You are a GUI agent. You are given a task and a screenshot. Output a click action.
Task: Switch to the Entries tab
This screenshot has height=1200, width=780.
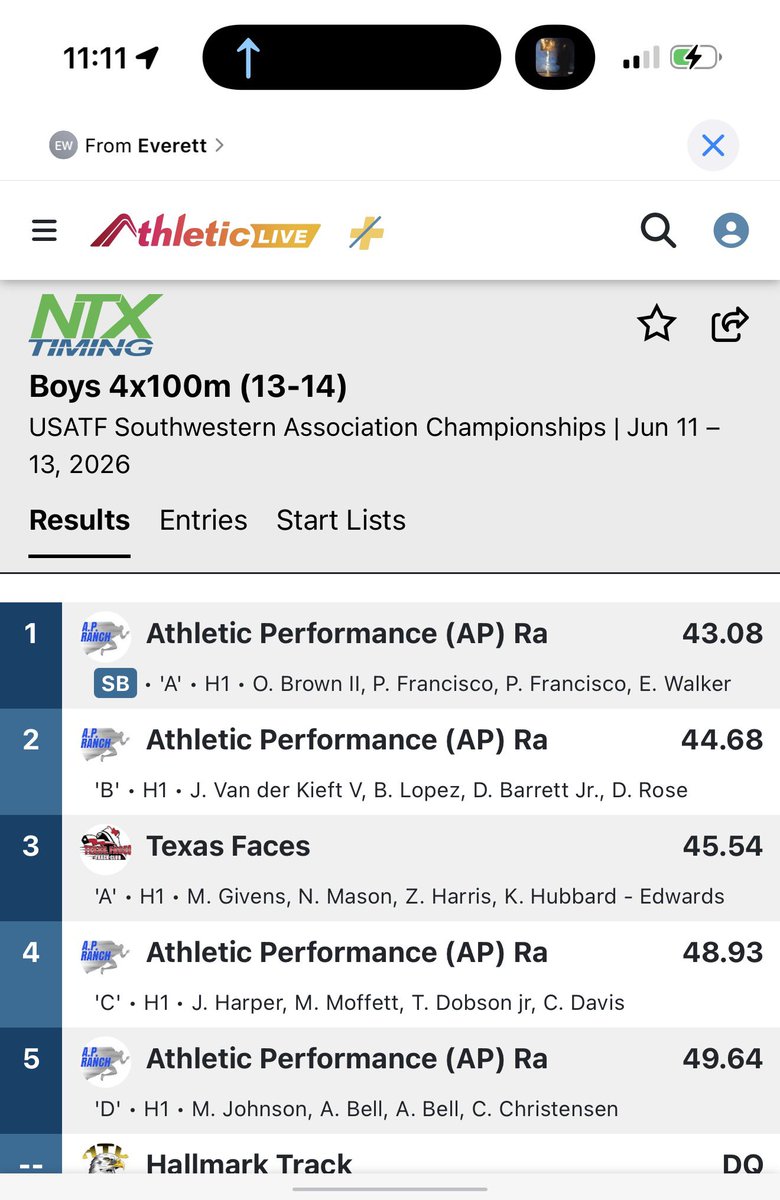[203, 520]
